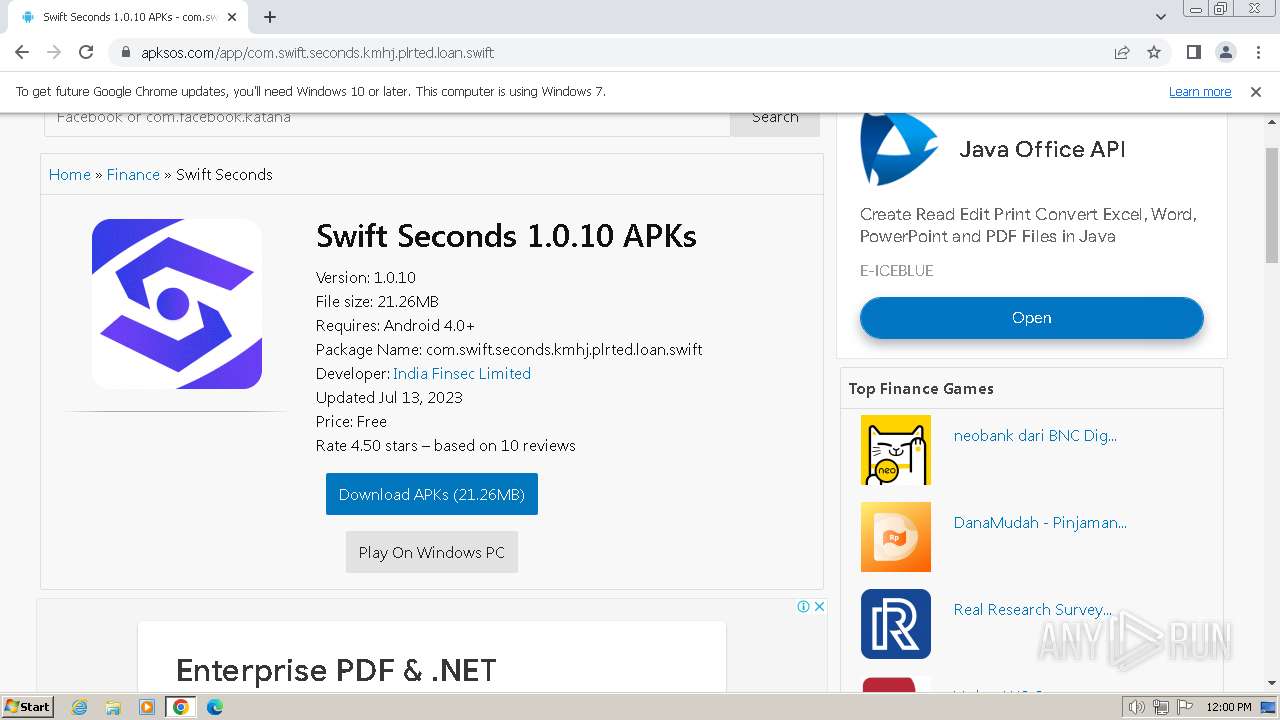Click the Search button

click(775, 118)
